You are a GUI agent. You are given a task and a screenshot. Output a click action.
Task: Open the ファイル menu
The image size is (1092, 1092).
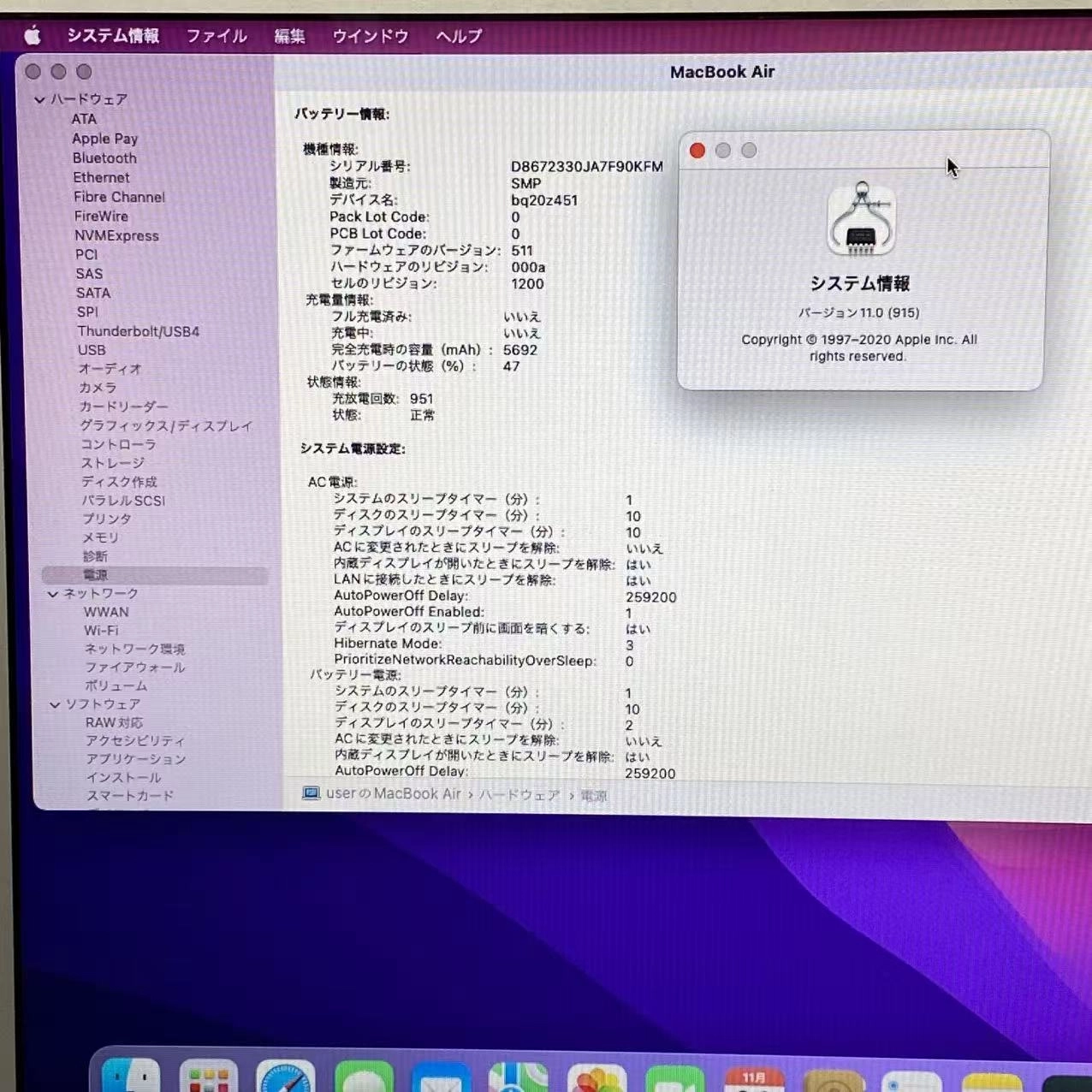click(x=216, y=35)
